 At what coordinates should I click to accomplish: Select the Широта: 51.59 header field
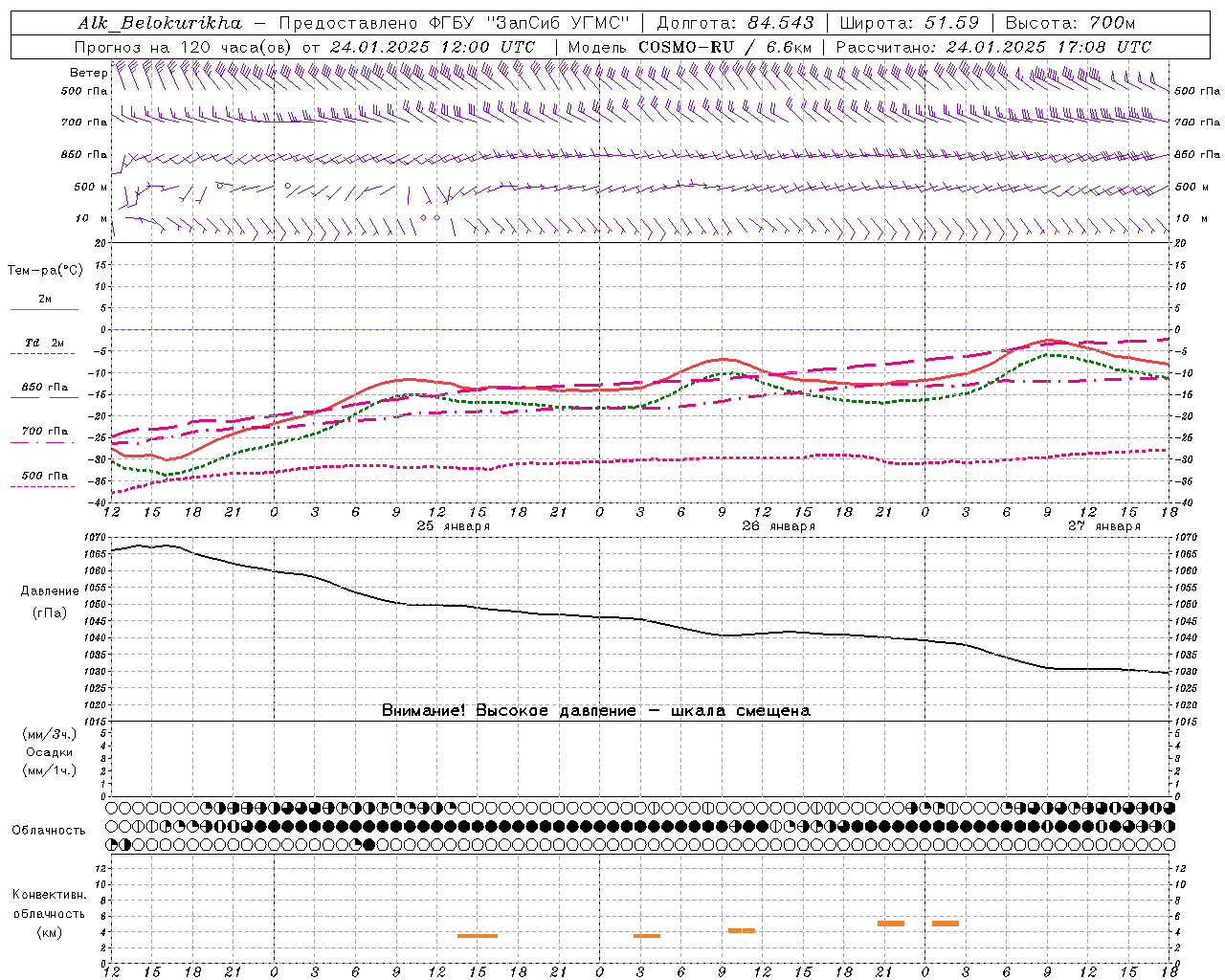coord(909,23)
